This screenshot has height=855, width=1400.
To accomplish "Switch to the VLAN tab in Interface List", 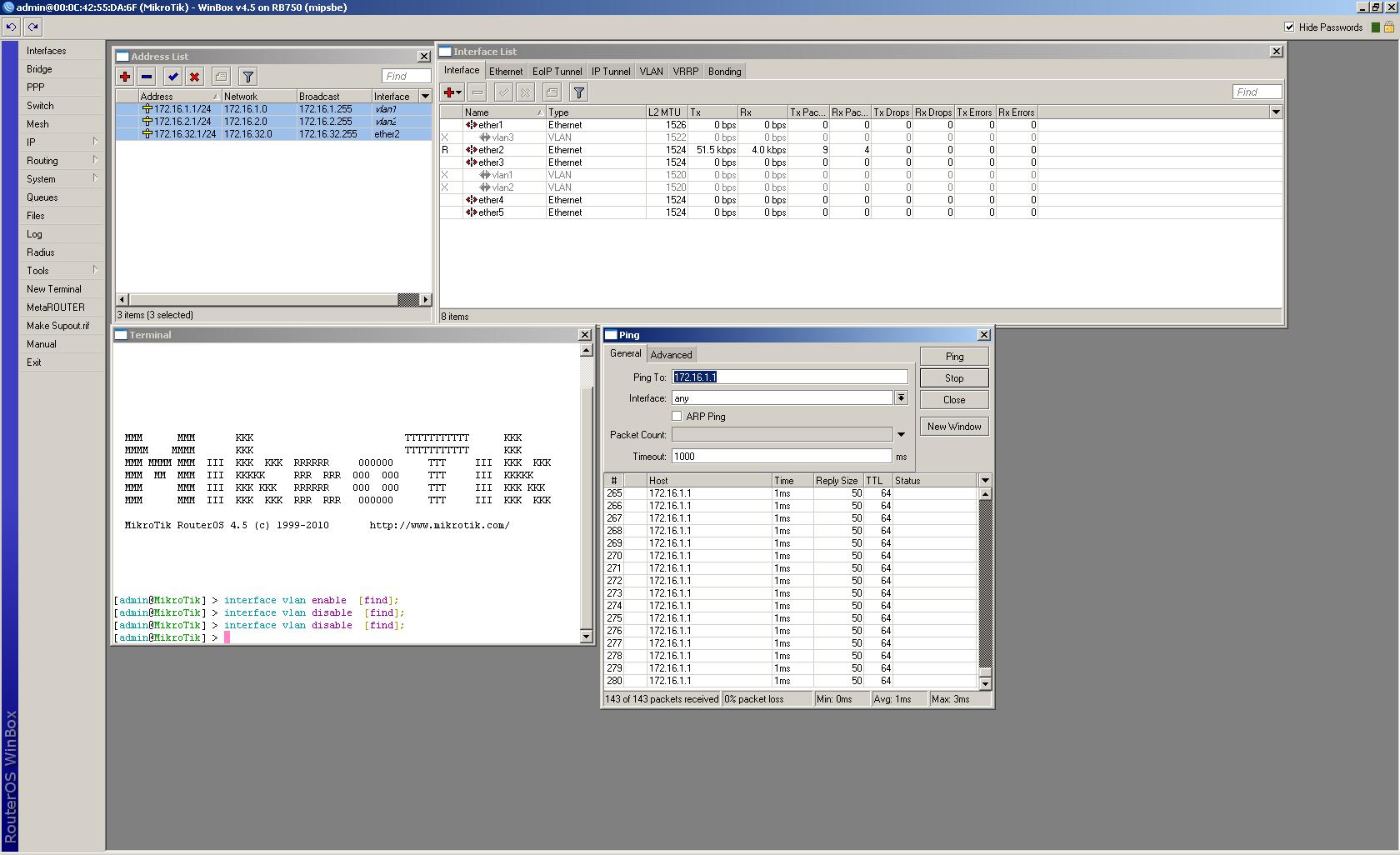I will tap(651, 72).
